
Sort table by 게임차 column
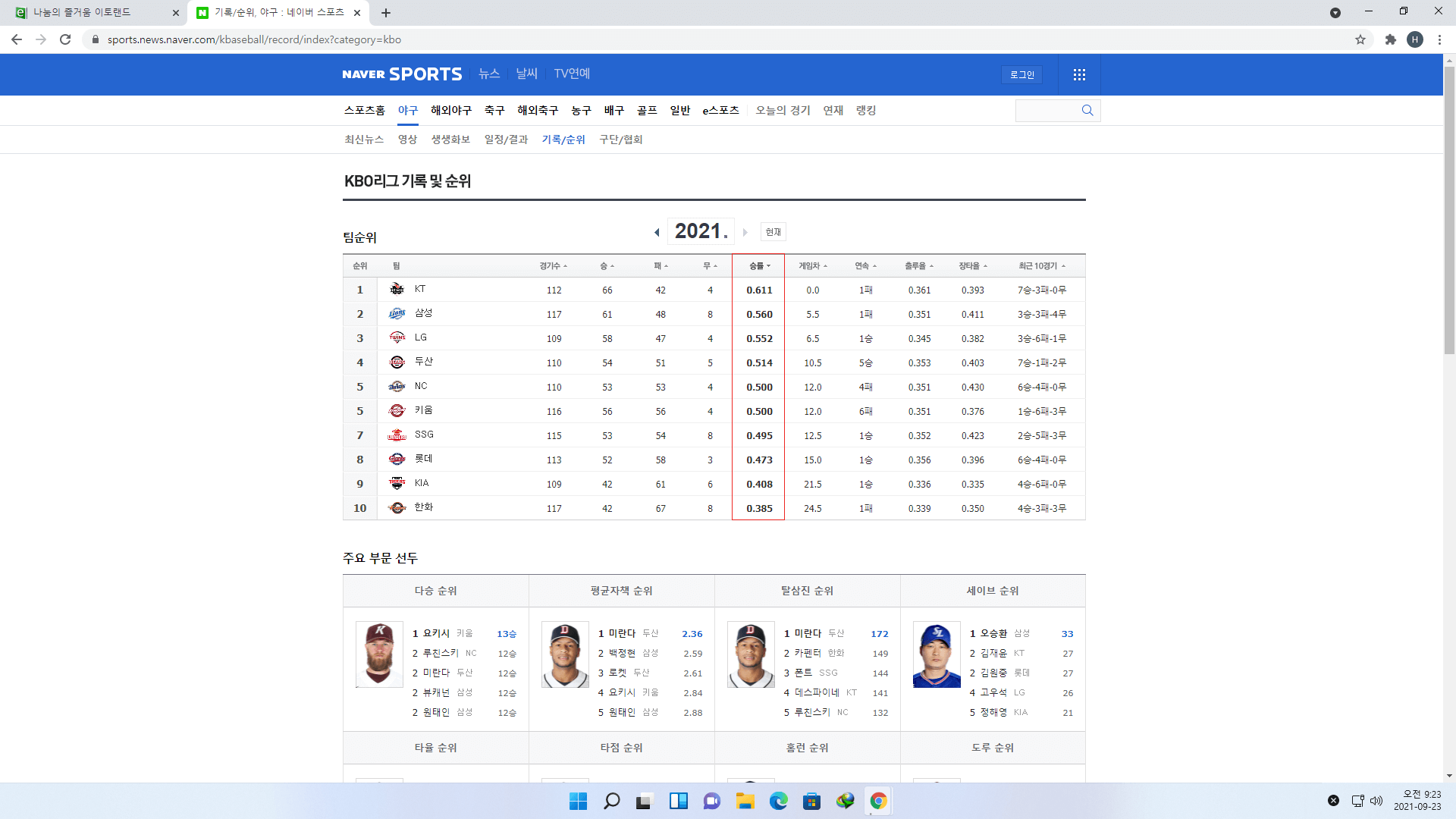(812, 266)
